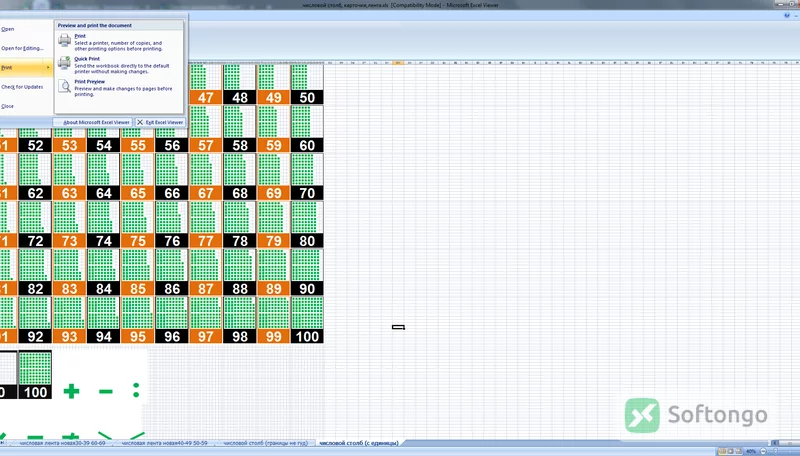Click the number card 80
This screenshot has height=456, width=800.
pyautogui.click(x=307, y=225)
